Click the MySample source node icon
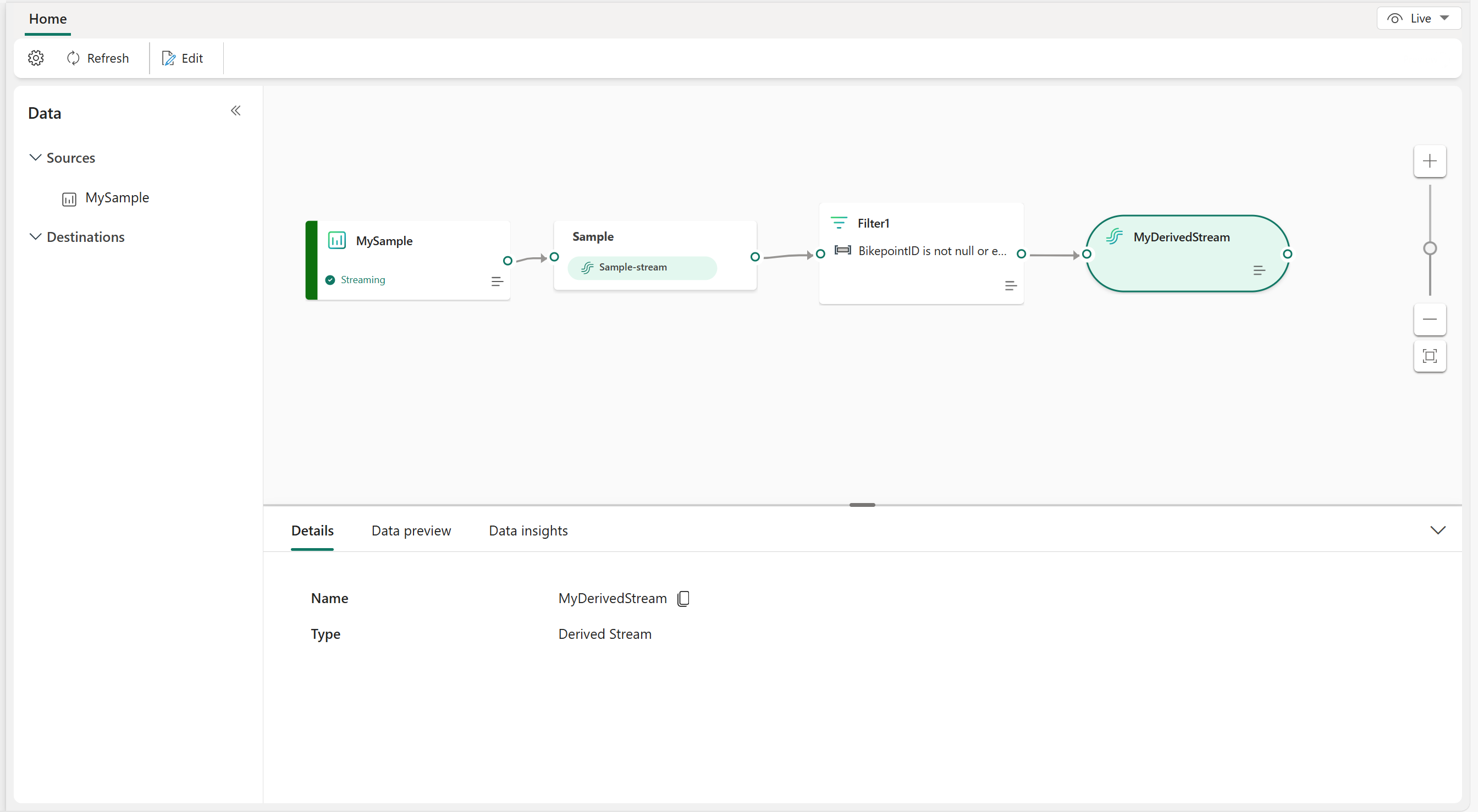 click(337, 240)
